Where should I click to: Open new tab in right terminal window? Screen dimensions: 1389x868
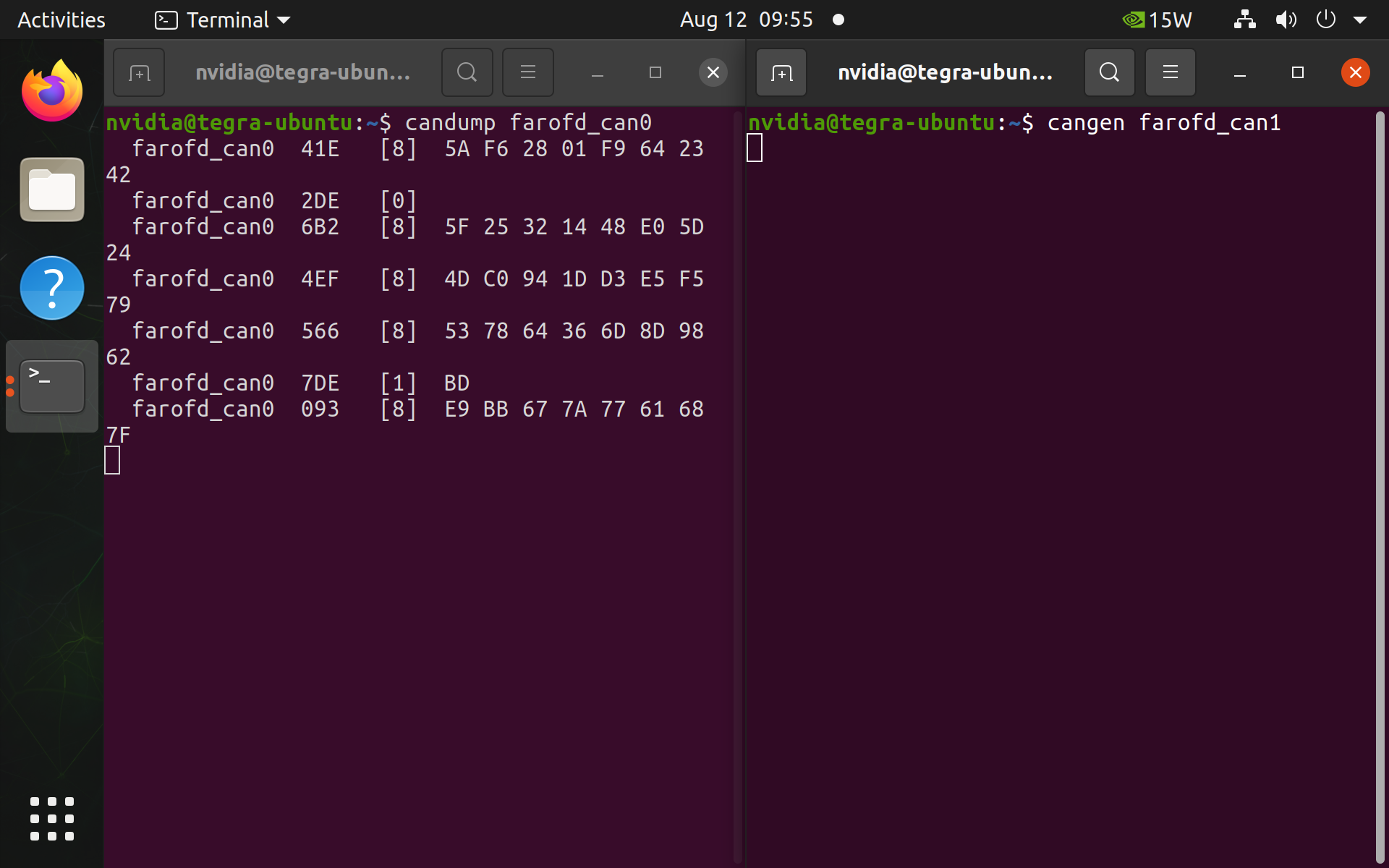[x=781, y=72]
